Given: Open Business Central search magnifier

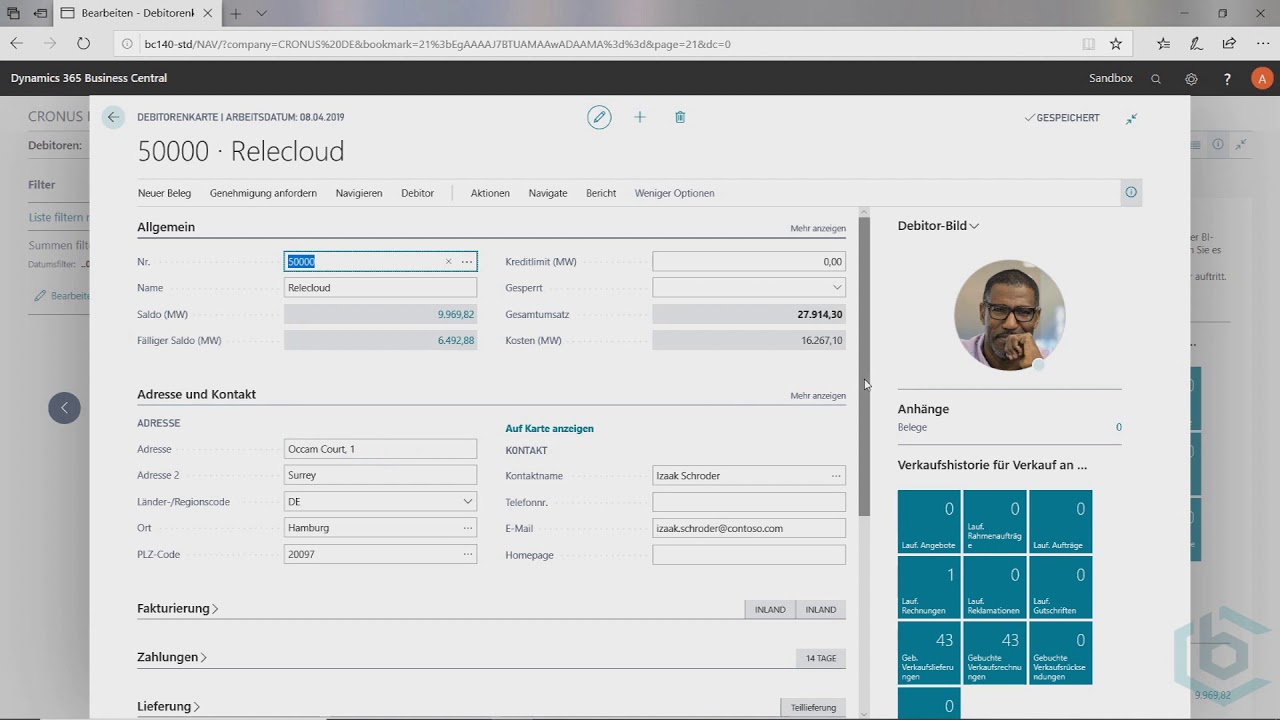Looking at the screenshot, I should (x=1156, y=78).
